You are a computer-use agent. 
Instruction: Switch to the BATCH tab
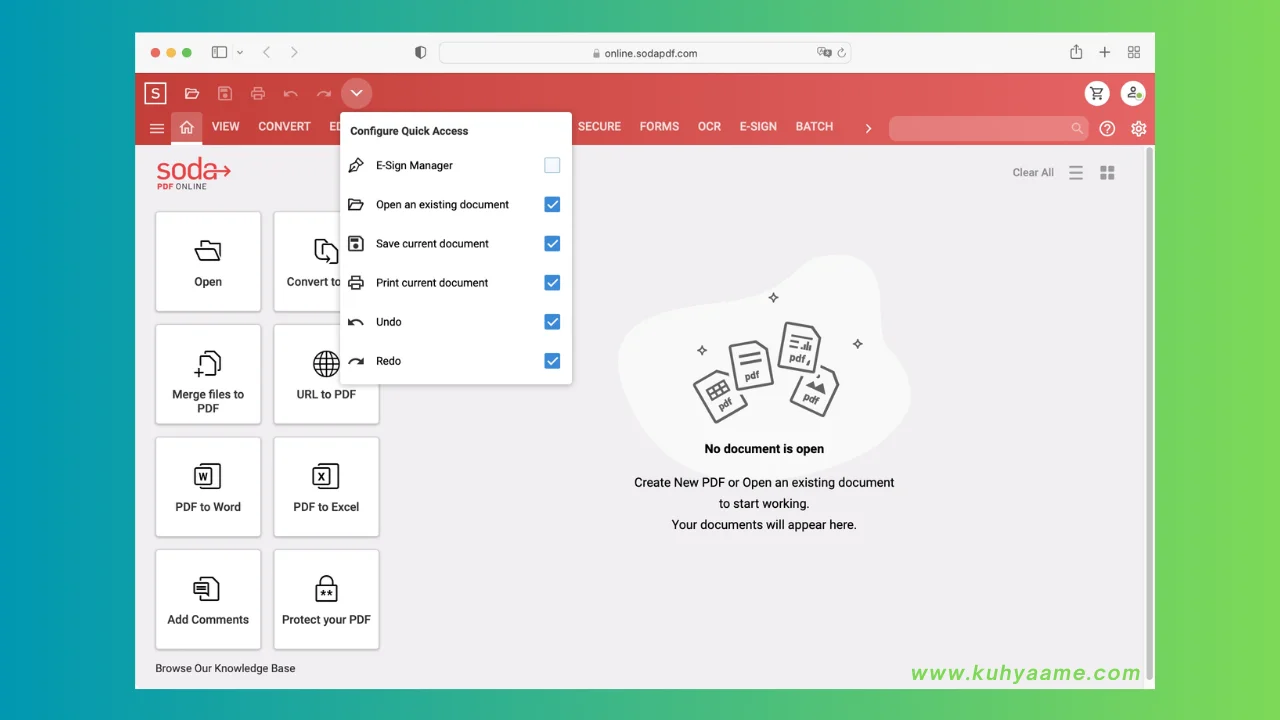[x=814, y=127]
